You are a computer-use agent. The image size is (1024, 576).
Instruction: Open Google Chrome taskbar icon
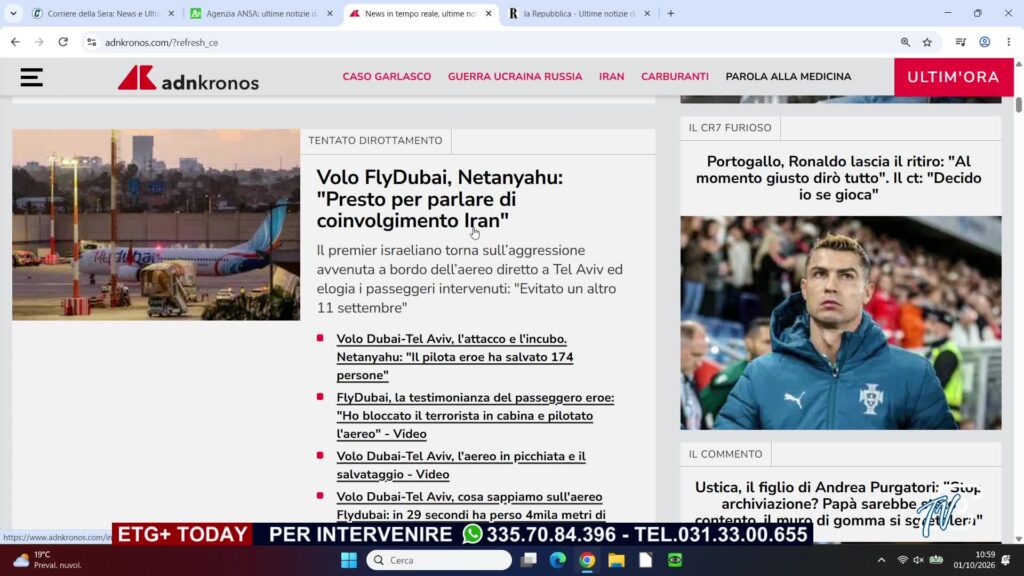pyautogui.click(x=587, y=560)
